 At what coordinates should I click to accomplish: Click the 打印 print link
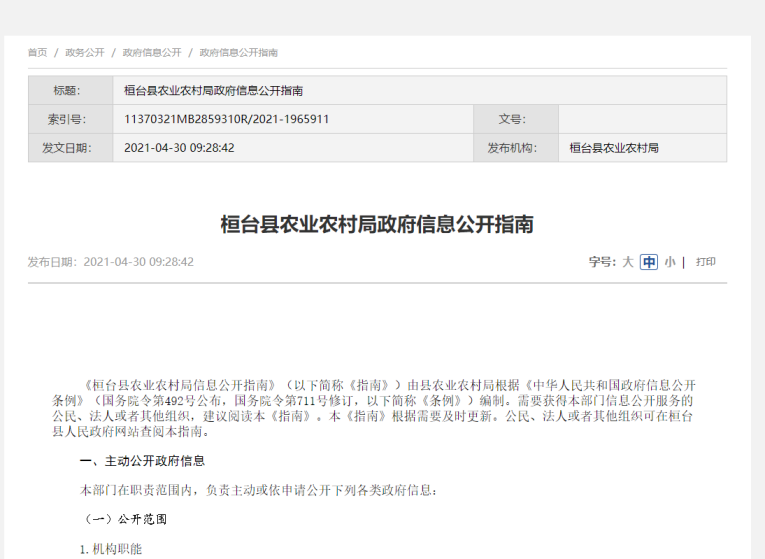pos(705,262)
